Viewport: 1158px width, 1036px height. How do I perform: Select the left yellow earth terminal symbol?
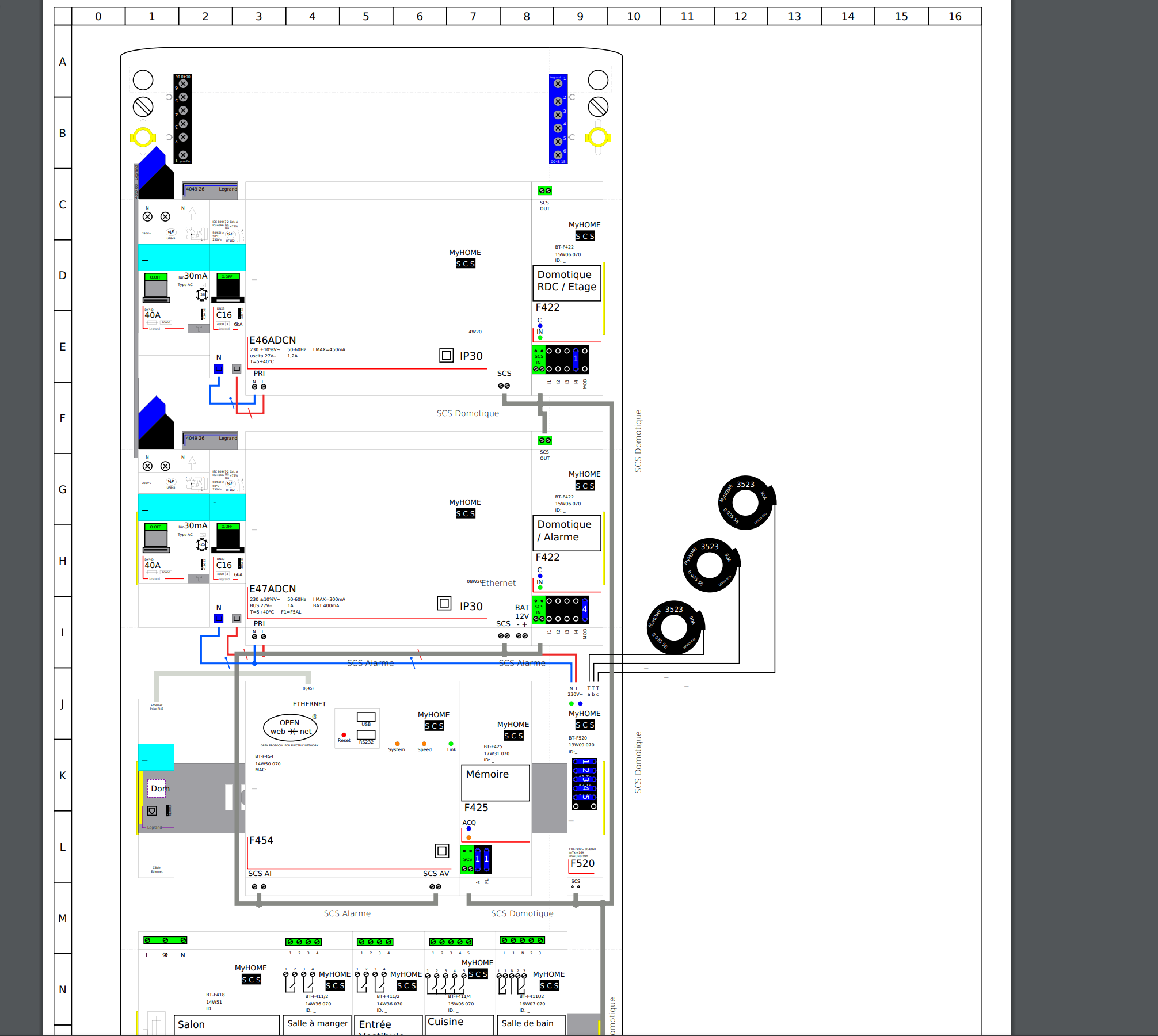(x=143, y=137)
